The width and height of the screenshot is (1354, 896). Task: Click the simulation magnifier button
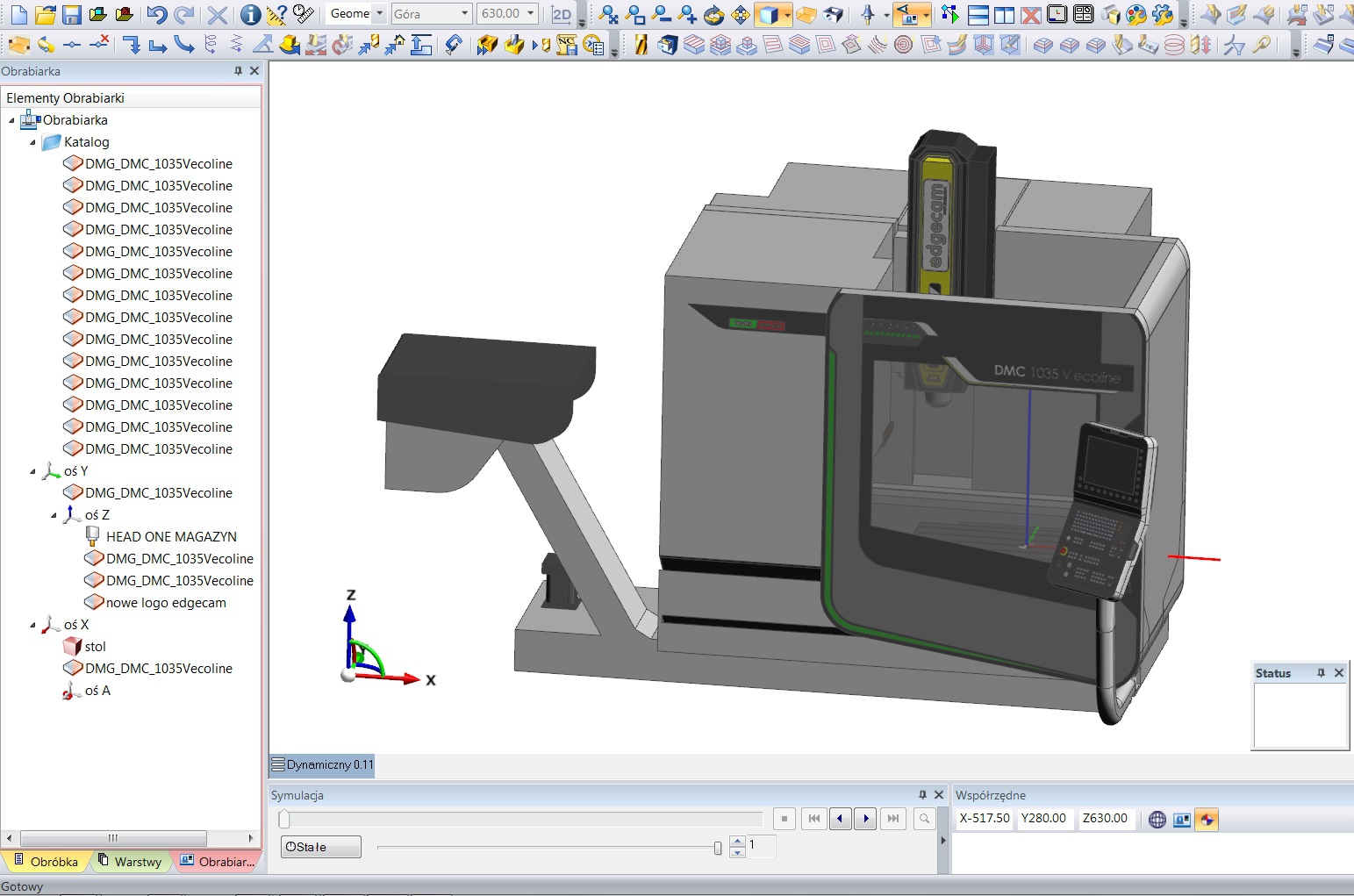[924, 819]
